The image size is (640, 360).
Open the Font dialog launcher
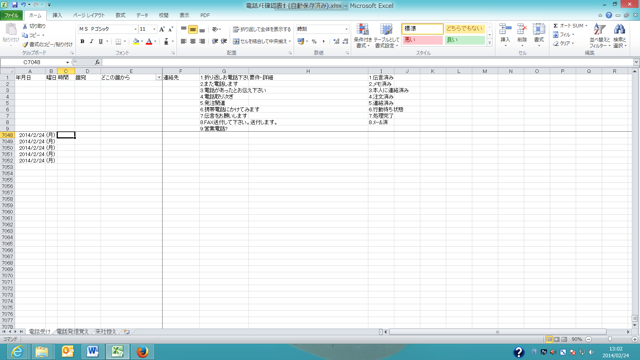coord(173,53)
